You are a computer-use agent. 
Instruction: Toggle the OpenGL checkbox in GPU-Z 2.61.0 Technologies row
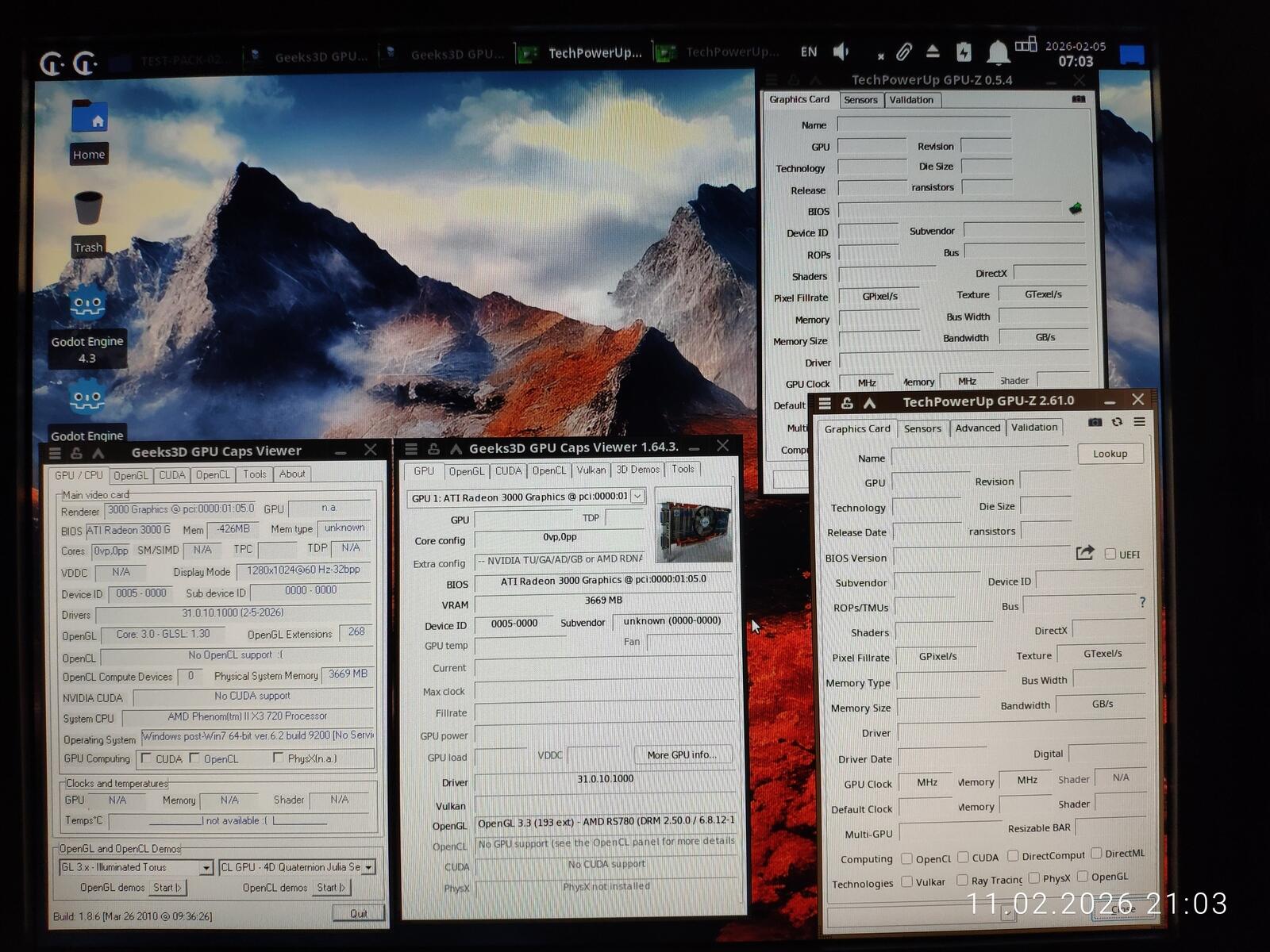[x=1082, y=876]
